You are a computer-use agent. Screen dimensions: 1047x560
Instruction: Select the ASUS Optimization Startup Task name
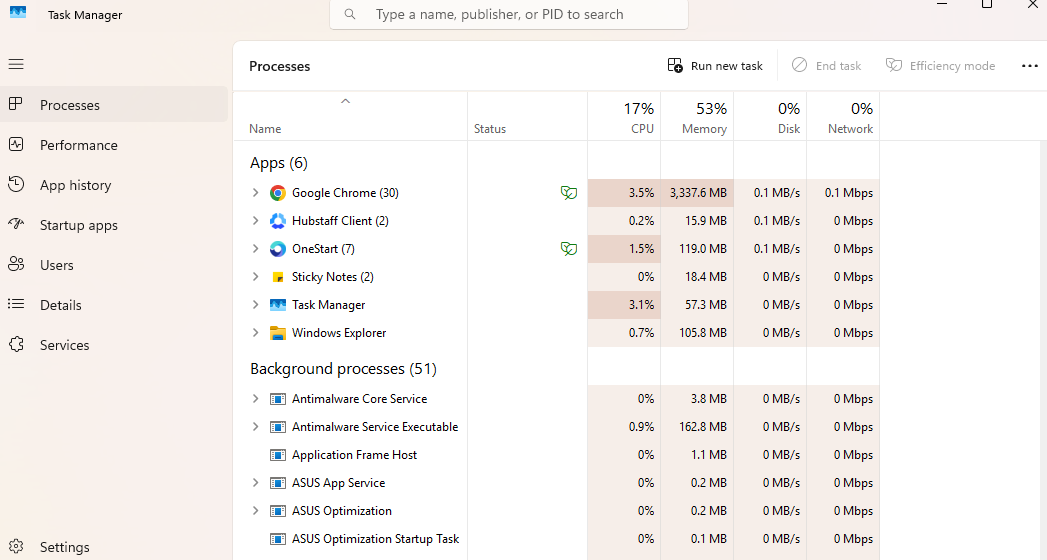[x=375, y=539]
